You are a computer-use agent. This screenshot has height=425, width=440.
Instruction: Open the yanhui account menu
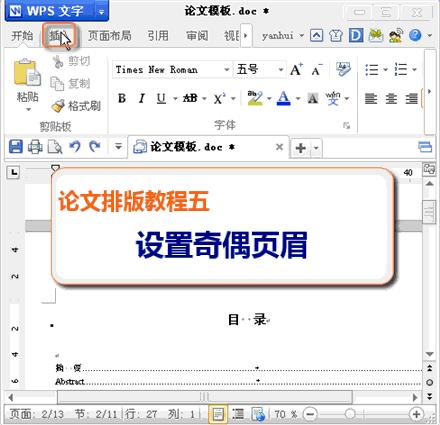[282, 35]
